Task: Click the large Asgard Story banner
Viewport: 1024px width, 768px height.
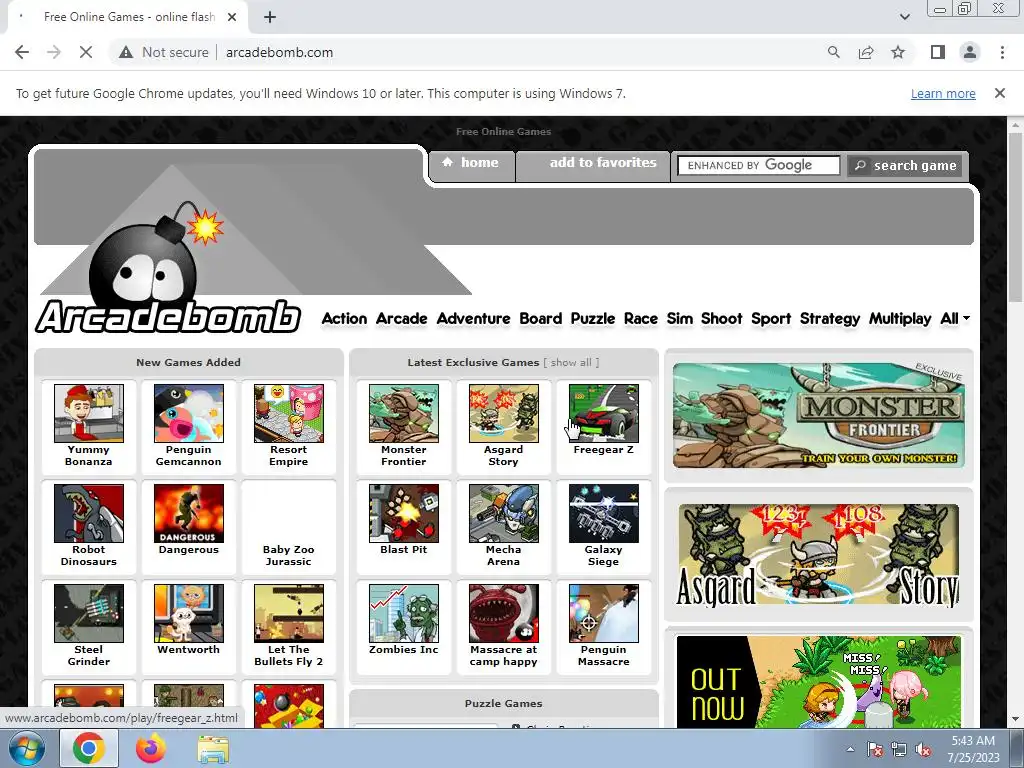Action: tap(818, 555)
